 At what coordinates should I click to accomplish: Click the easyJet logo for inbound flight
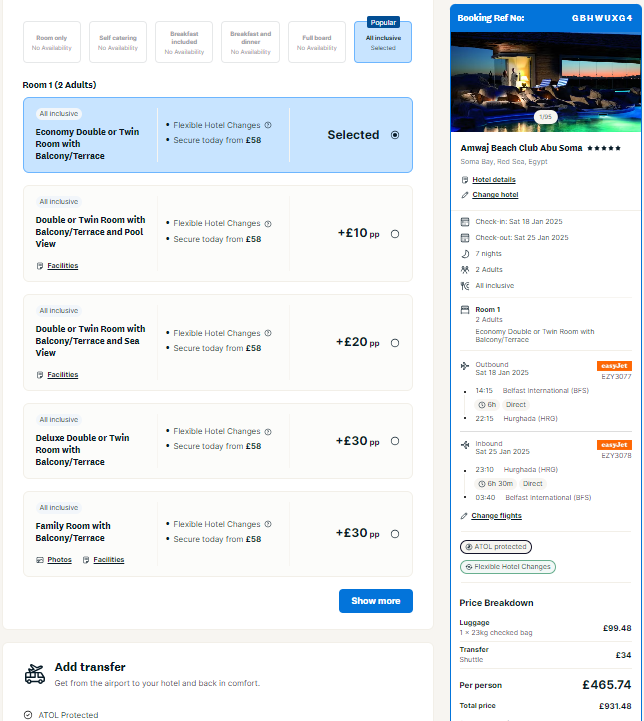coord(614,445)
